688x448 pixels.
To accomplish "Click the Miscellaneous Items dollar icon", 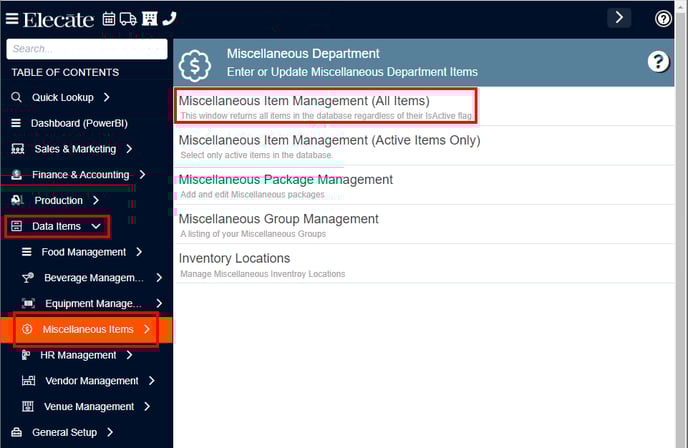I will coord(27,329).
